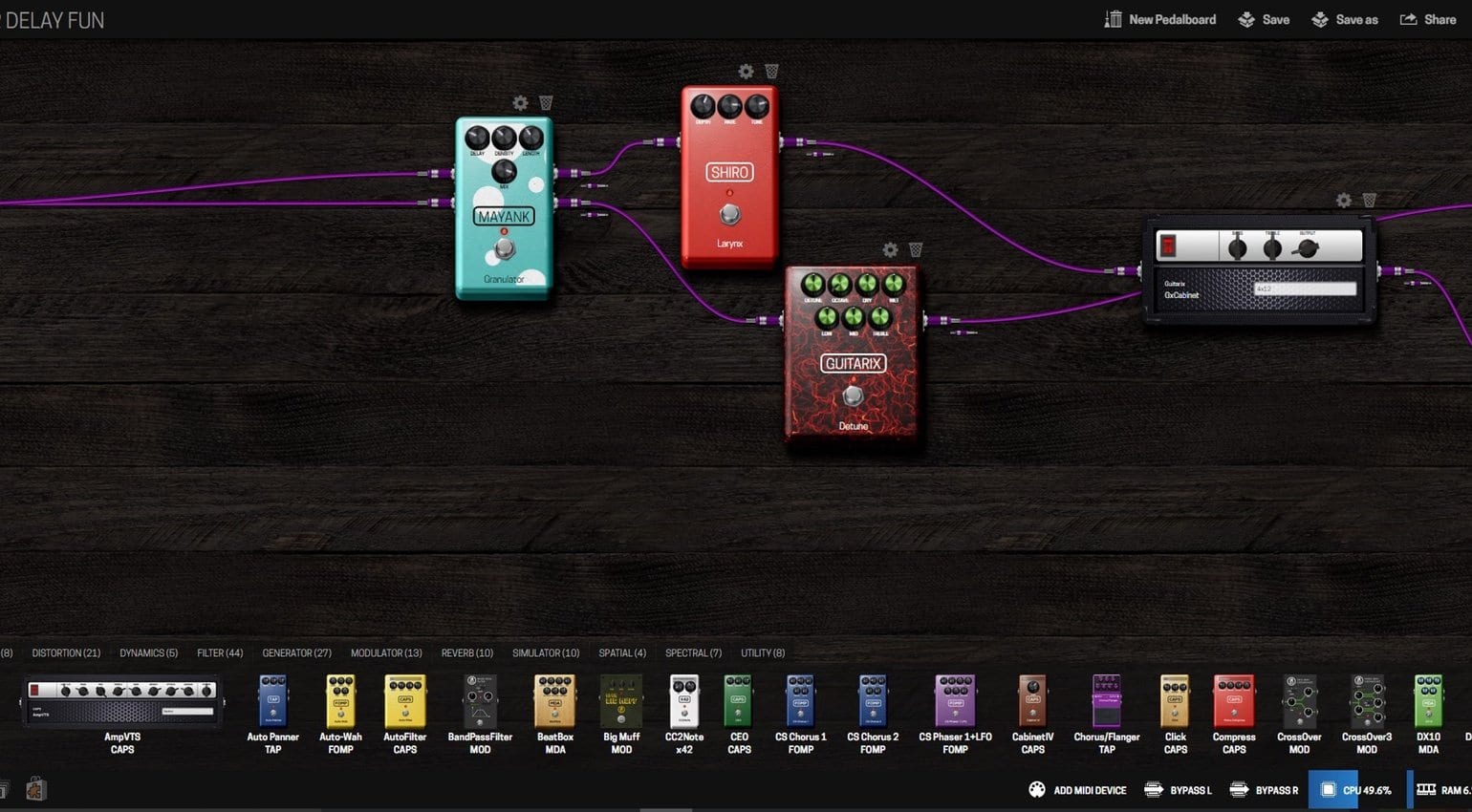
Task: Click the Share button
Action: coord(1428,19)
